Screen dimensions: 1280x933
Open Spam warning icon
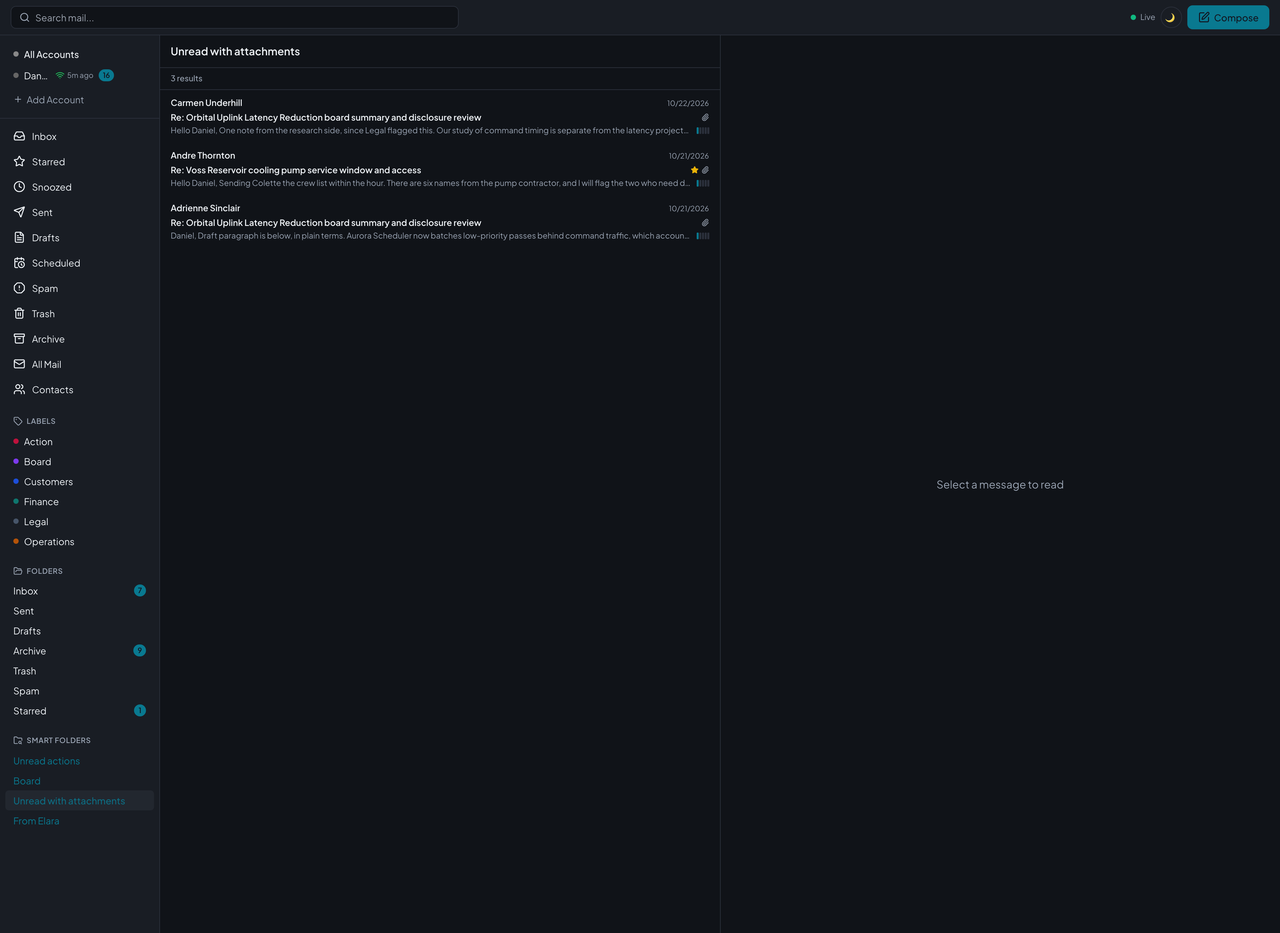[x=19, y=288]
